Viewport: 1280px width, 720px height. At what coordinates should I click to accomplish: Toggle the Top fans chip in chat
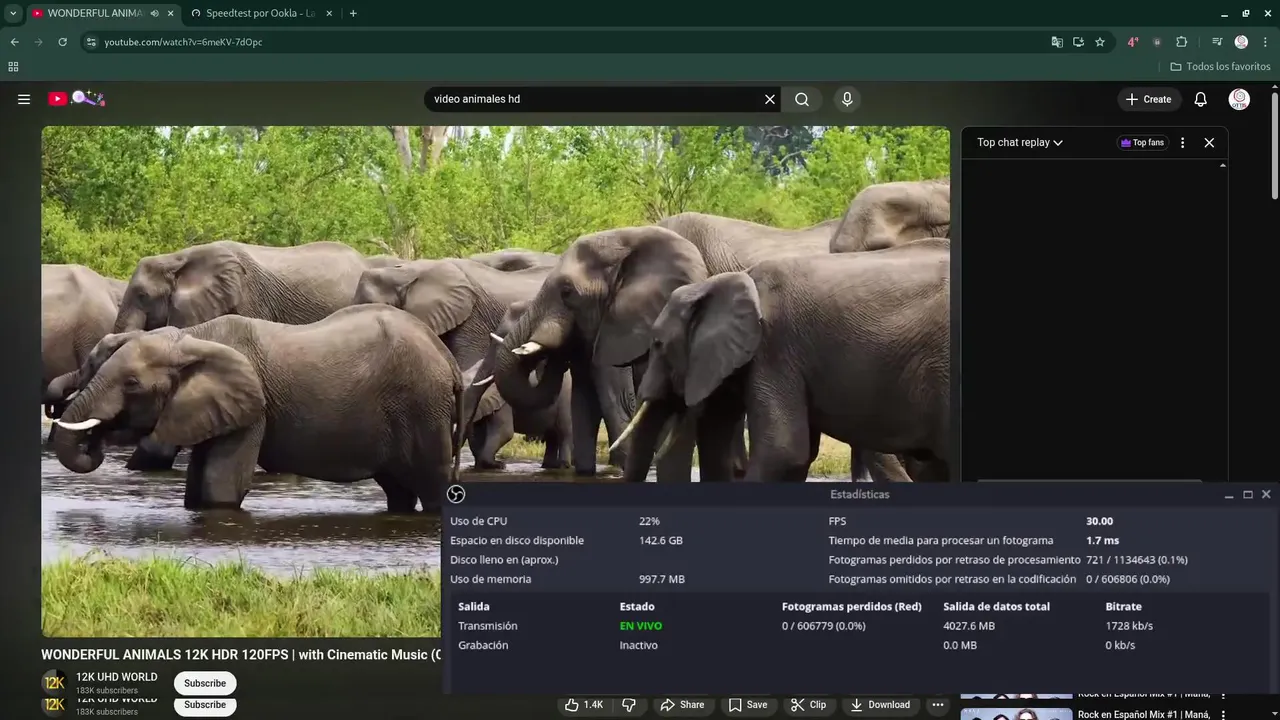point(1142,143)
